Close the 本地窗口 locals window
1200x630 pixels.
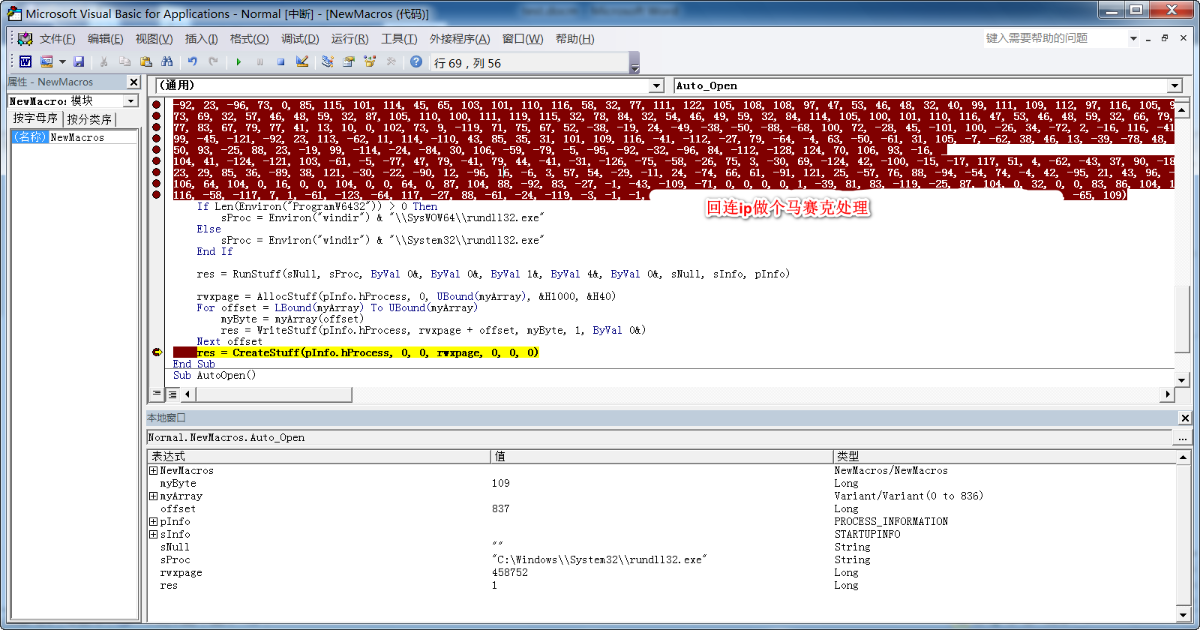coord(1185,418)
